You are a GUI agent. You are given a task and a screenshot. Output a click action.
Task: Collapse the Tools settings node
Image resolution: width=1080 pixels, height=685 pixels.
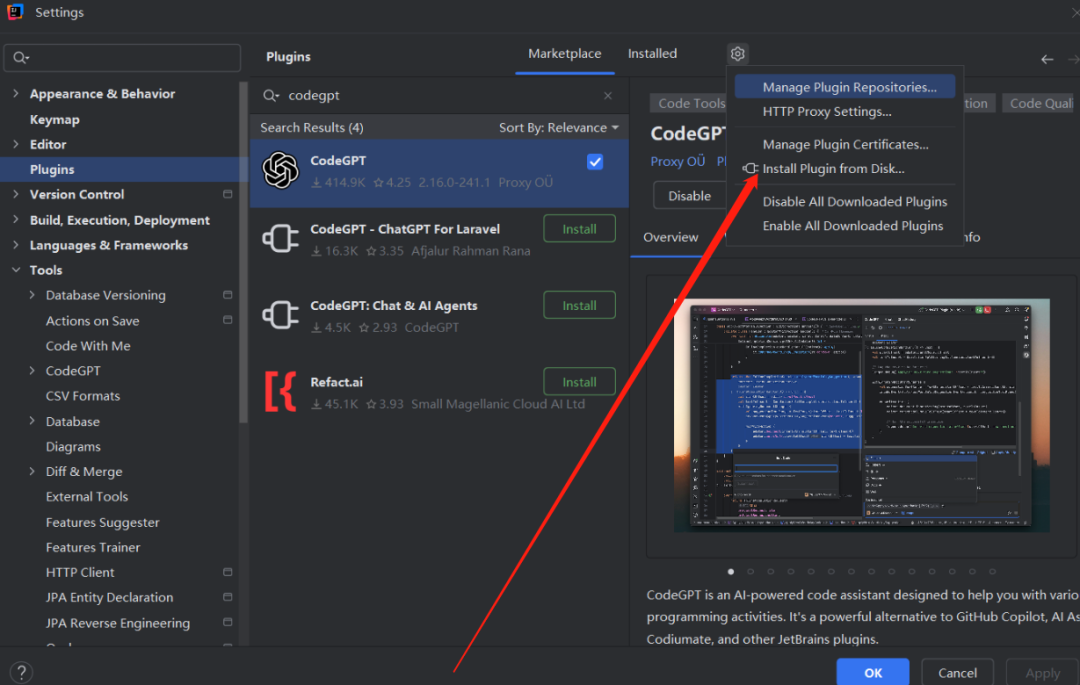pyautogui.click(x=16, y=270)
